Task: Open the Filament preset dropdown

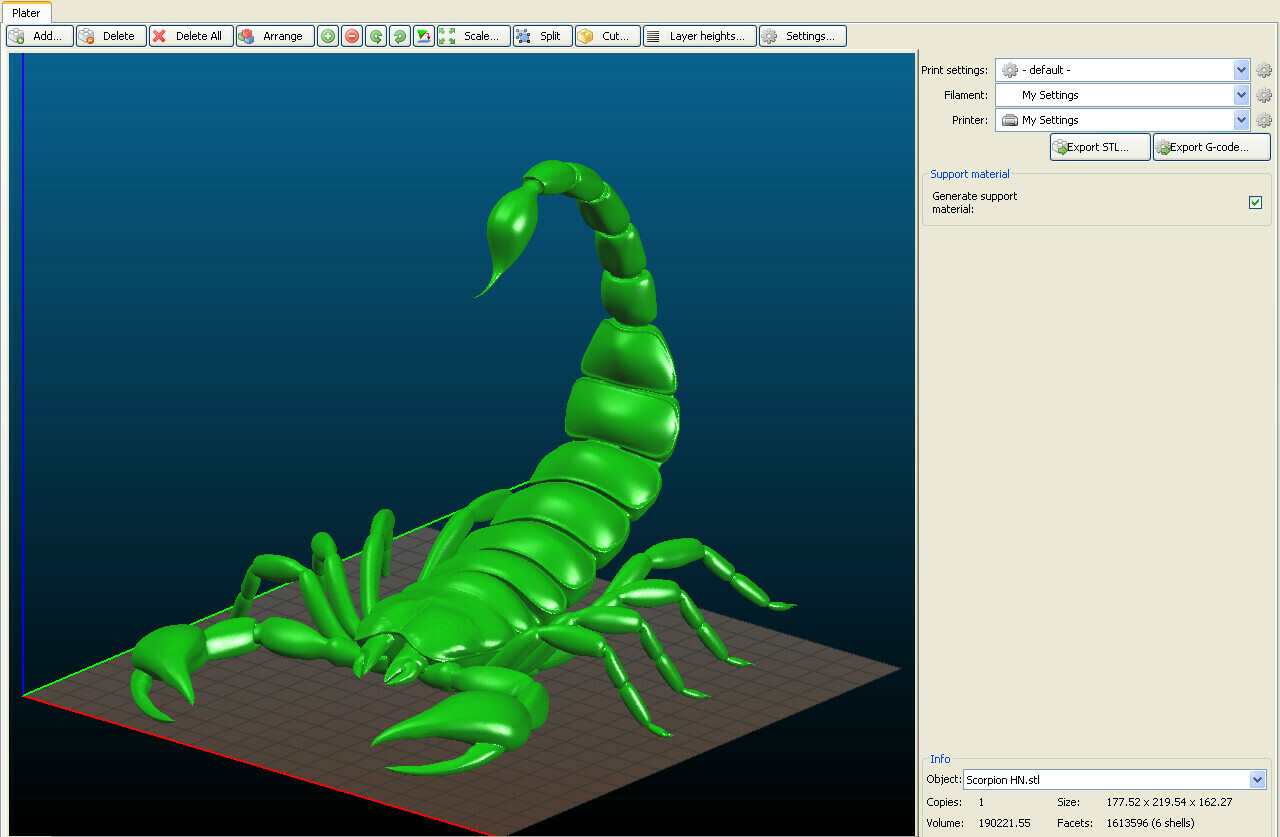Action: pos(1241,95)
